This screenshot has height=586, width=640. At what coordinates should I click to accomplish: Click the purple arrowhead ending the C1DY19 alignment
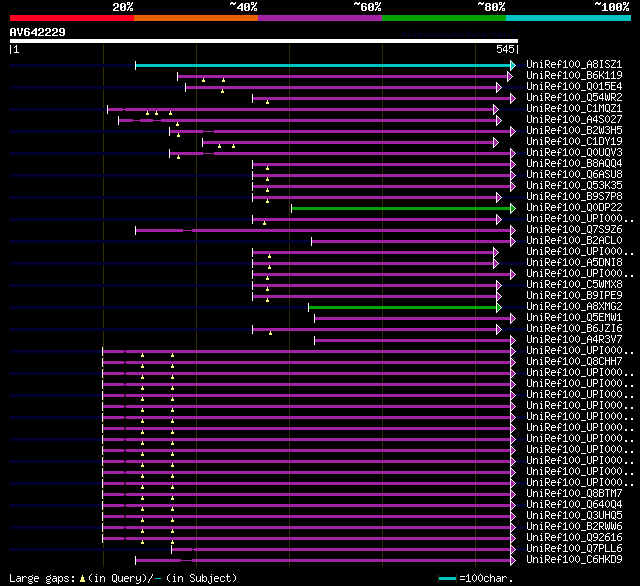pos(496,142)
